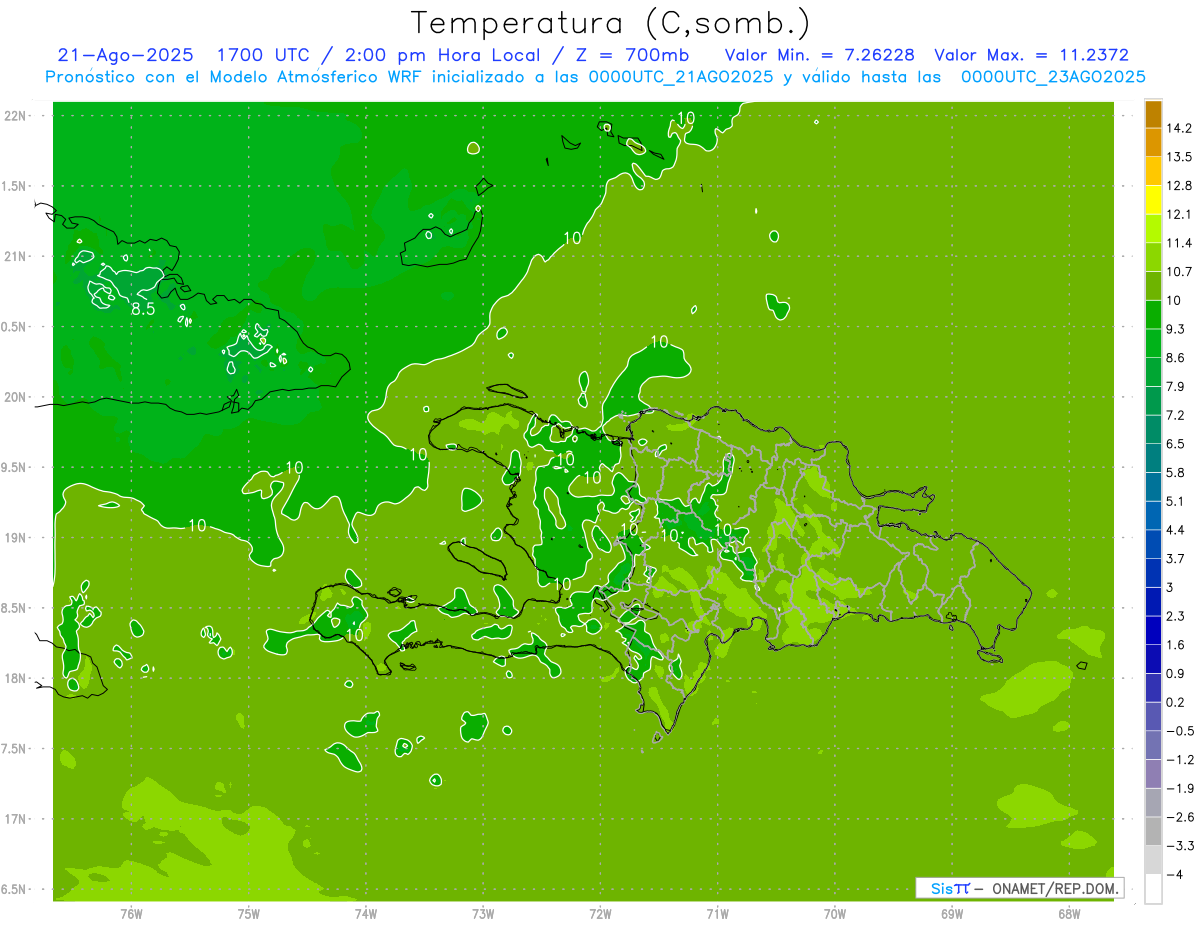The image size is (1200, 927).
Task: Click the '19N' latitude axis label
Action: pos(17,537)
